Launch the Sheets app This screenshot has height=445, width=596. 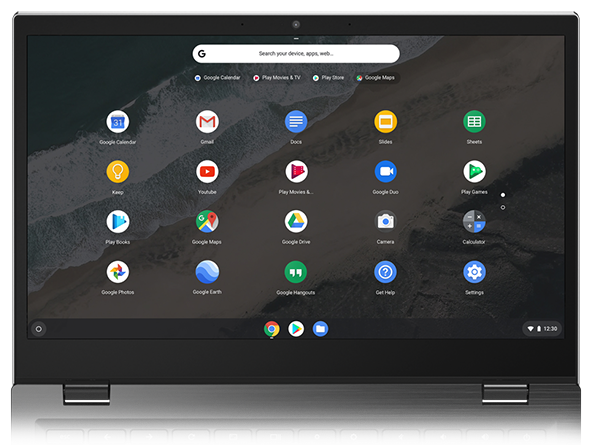tap(474, 122)
